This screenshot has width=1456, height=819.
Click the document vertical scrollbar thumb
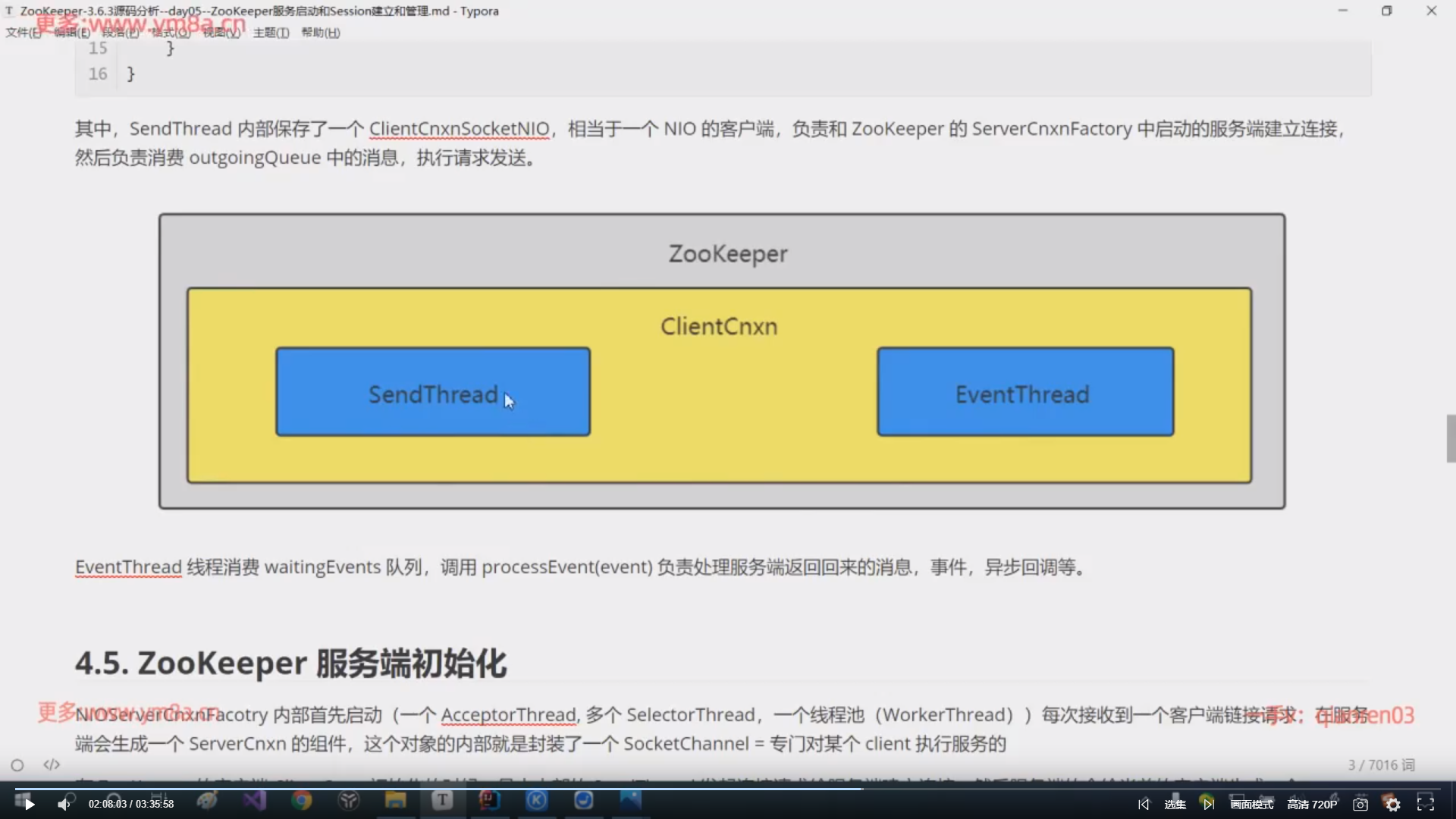pyautogui.click(x=1451, y=438)
